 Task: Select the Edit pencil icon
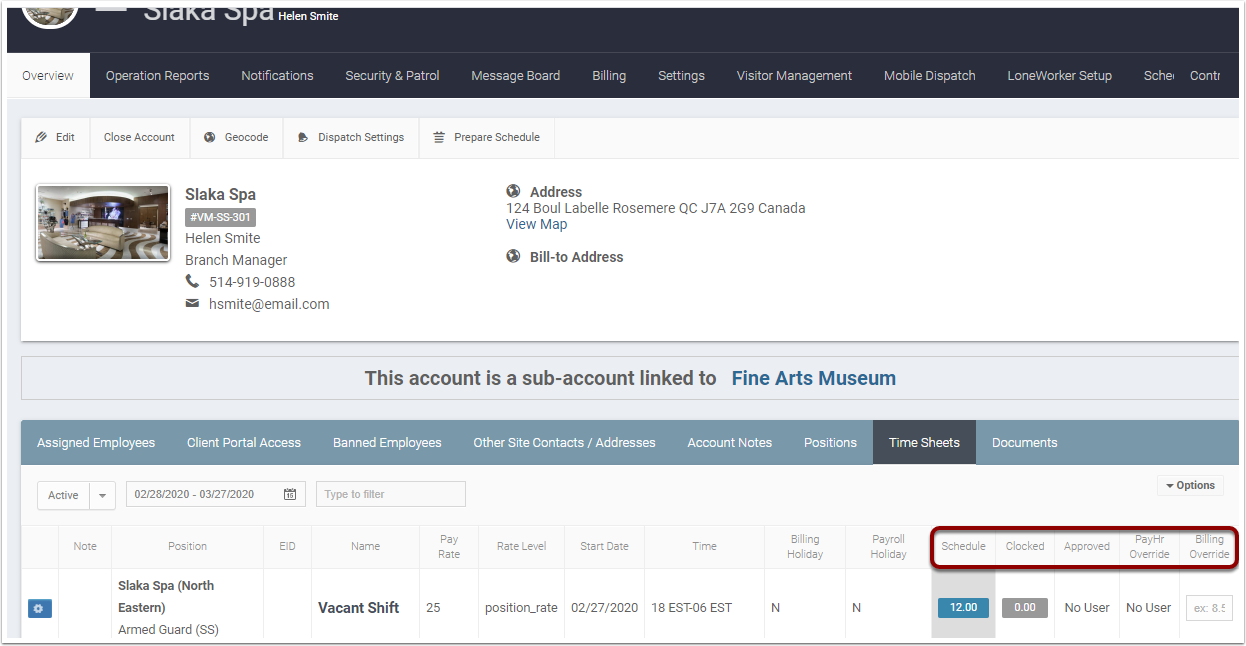click(x=43, y=137)
